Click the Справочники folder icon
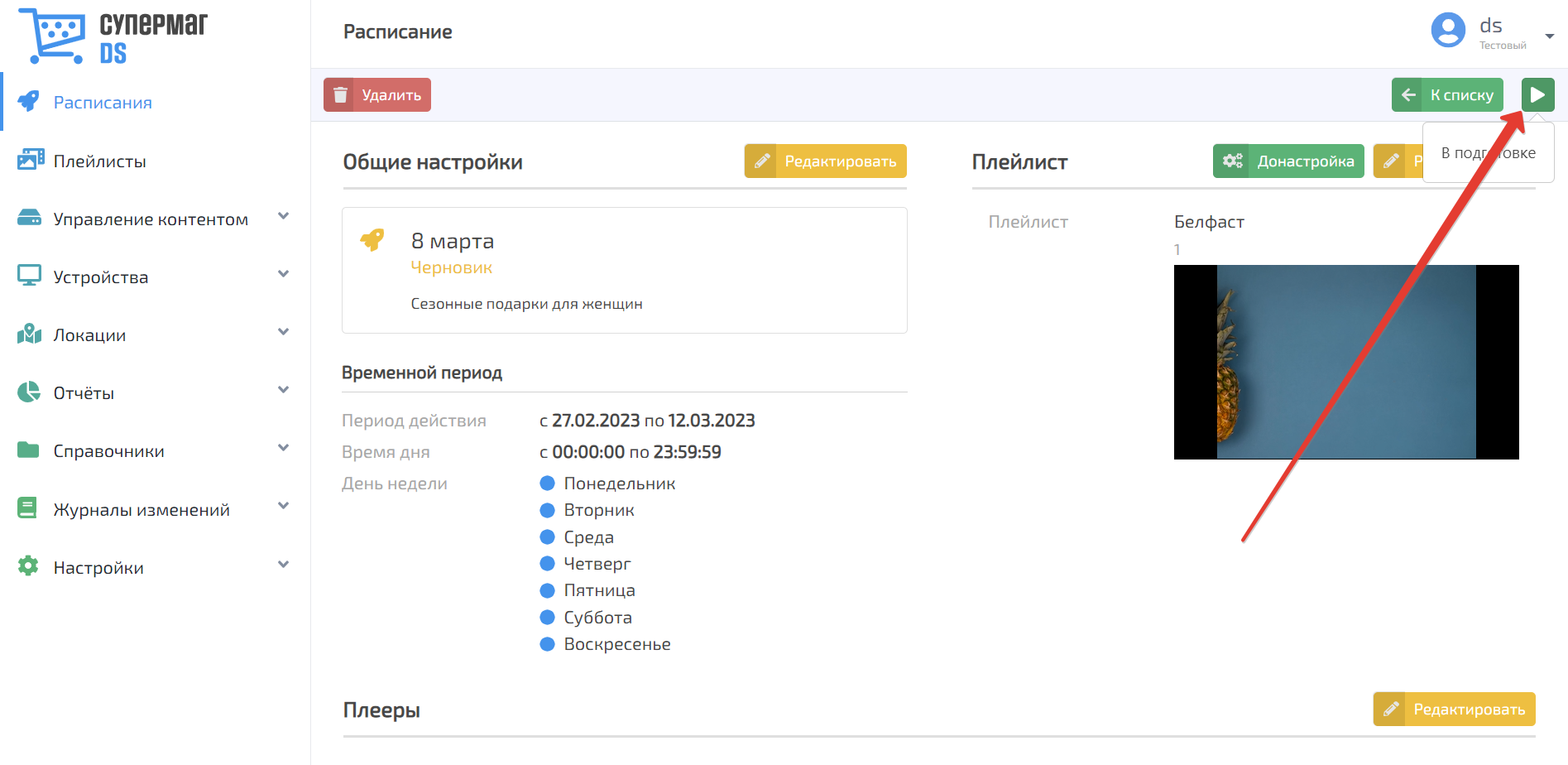This screenshot has width=1568, height=765. 28,450
